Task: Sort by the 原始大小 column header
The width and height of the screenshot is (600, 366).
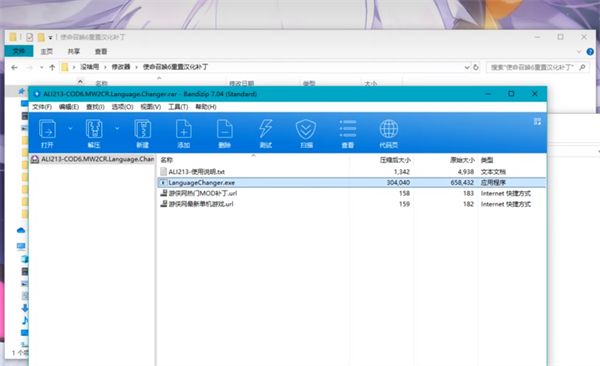Action: click(x=462, y=160)
